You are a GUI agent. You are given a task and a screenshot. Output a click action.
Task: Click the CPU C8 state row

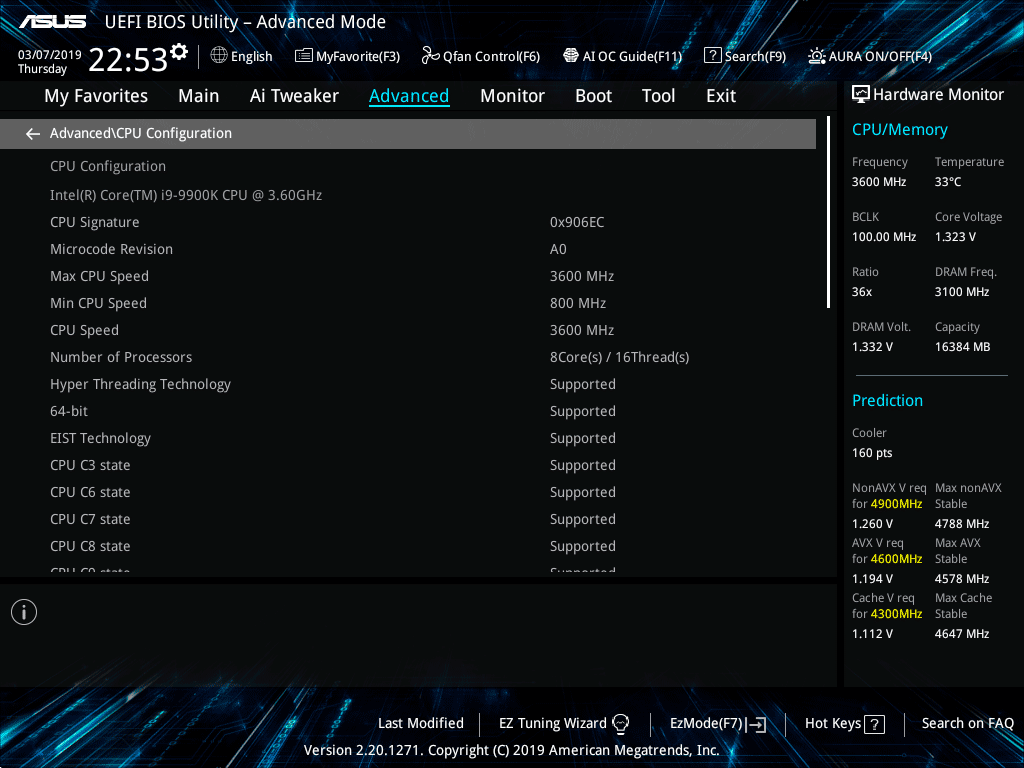(x=408, y=546)
